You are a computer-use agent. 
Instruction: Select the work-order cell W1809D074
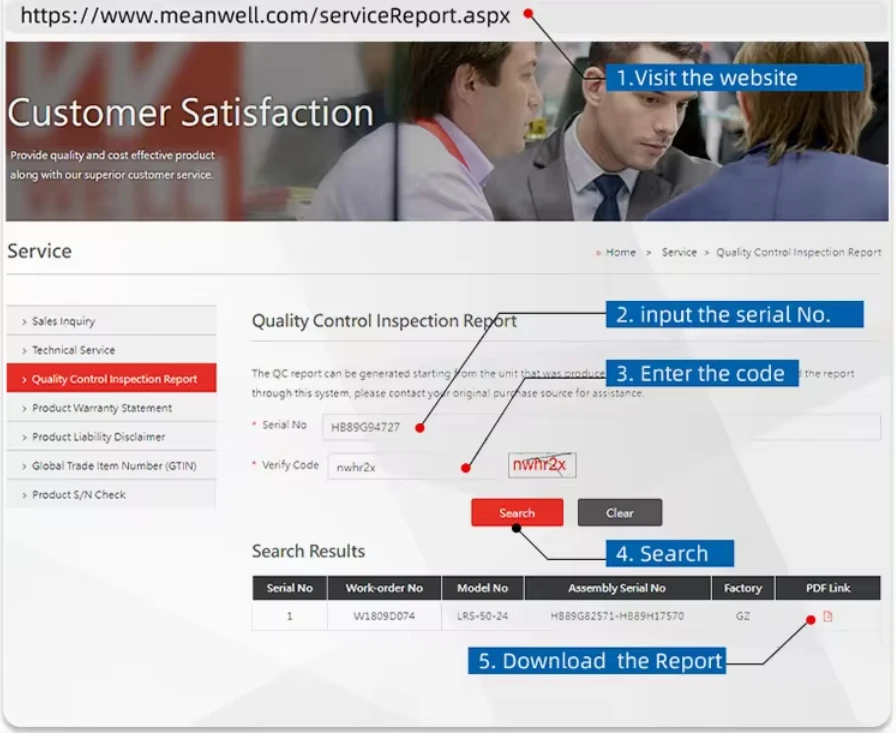click(384, 616)
